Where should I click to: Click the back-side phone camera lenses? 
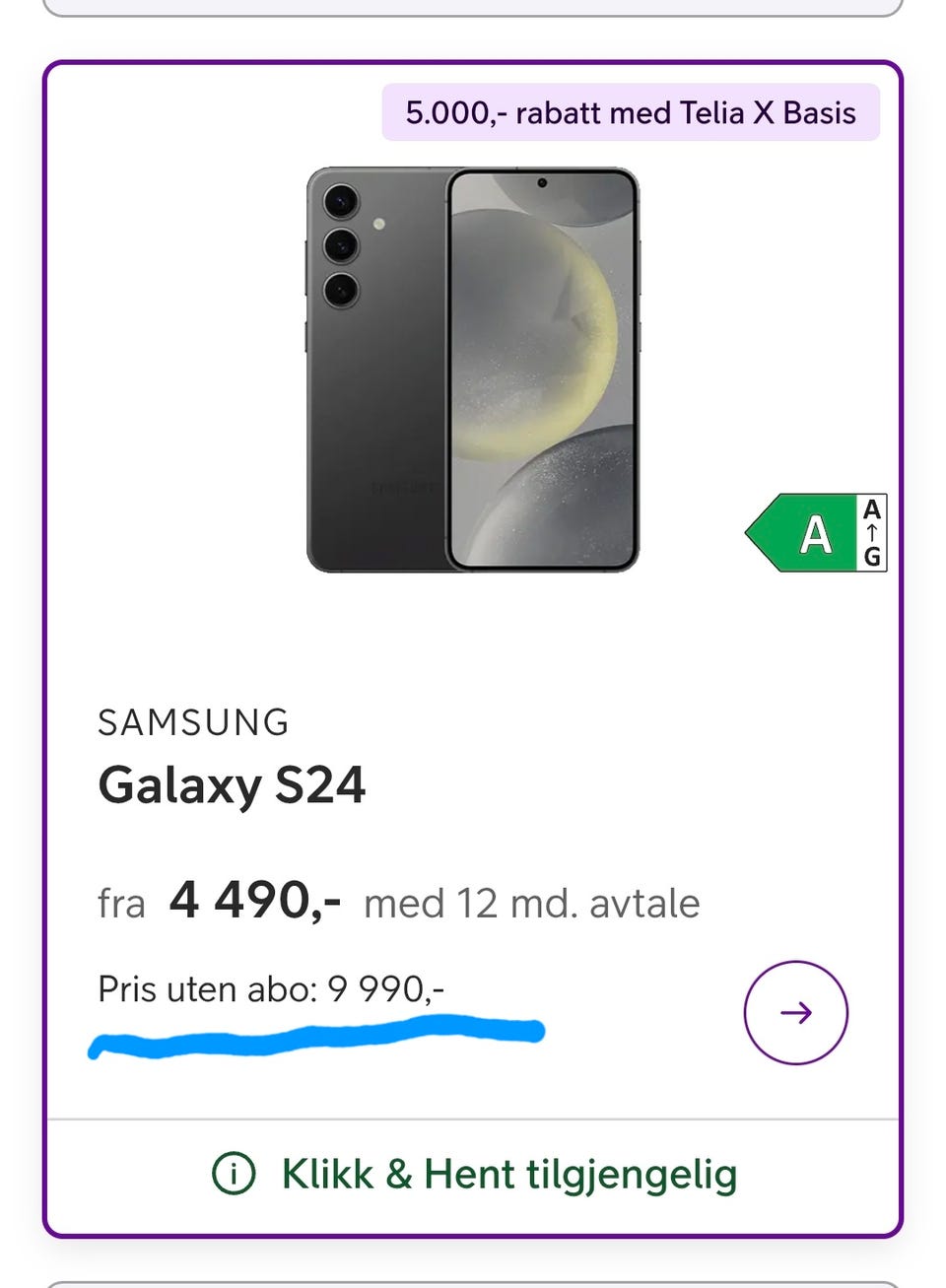click(x=341, y=245)
